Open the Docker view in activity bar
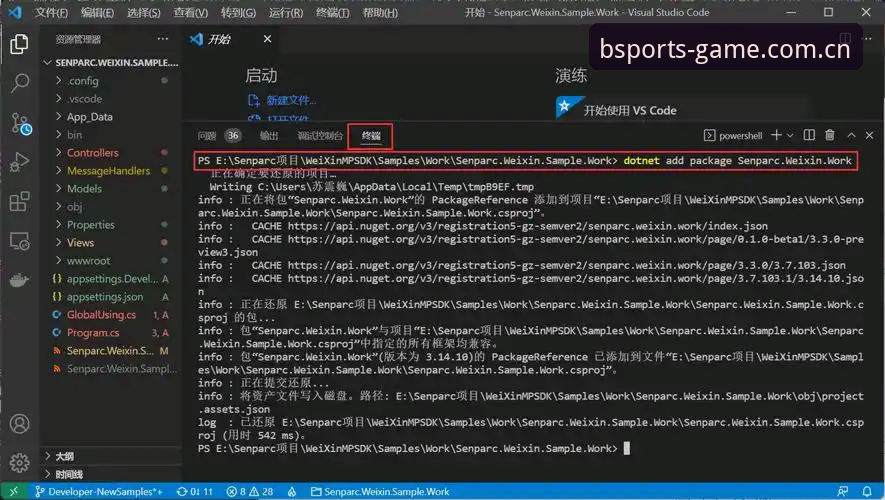Image resolution: width=885 pixels, height=500 pixels. pos(19,280)
